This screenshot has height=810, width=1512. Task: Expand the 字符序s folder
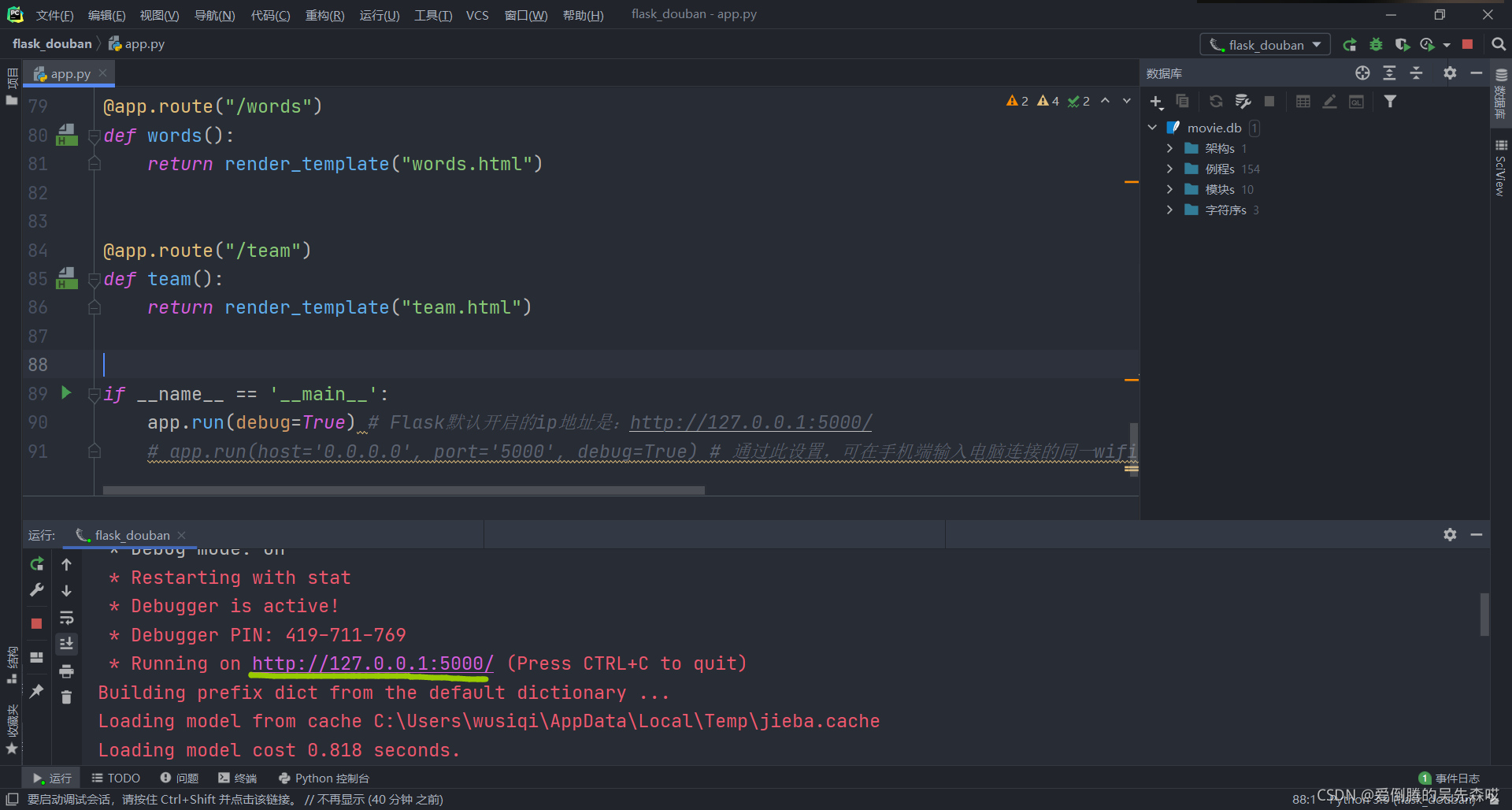coord(1169,210)
